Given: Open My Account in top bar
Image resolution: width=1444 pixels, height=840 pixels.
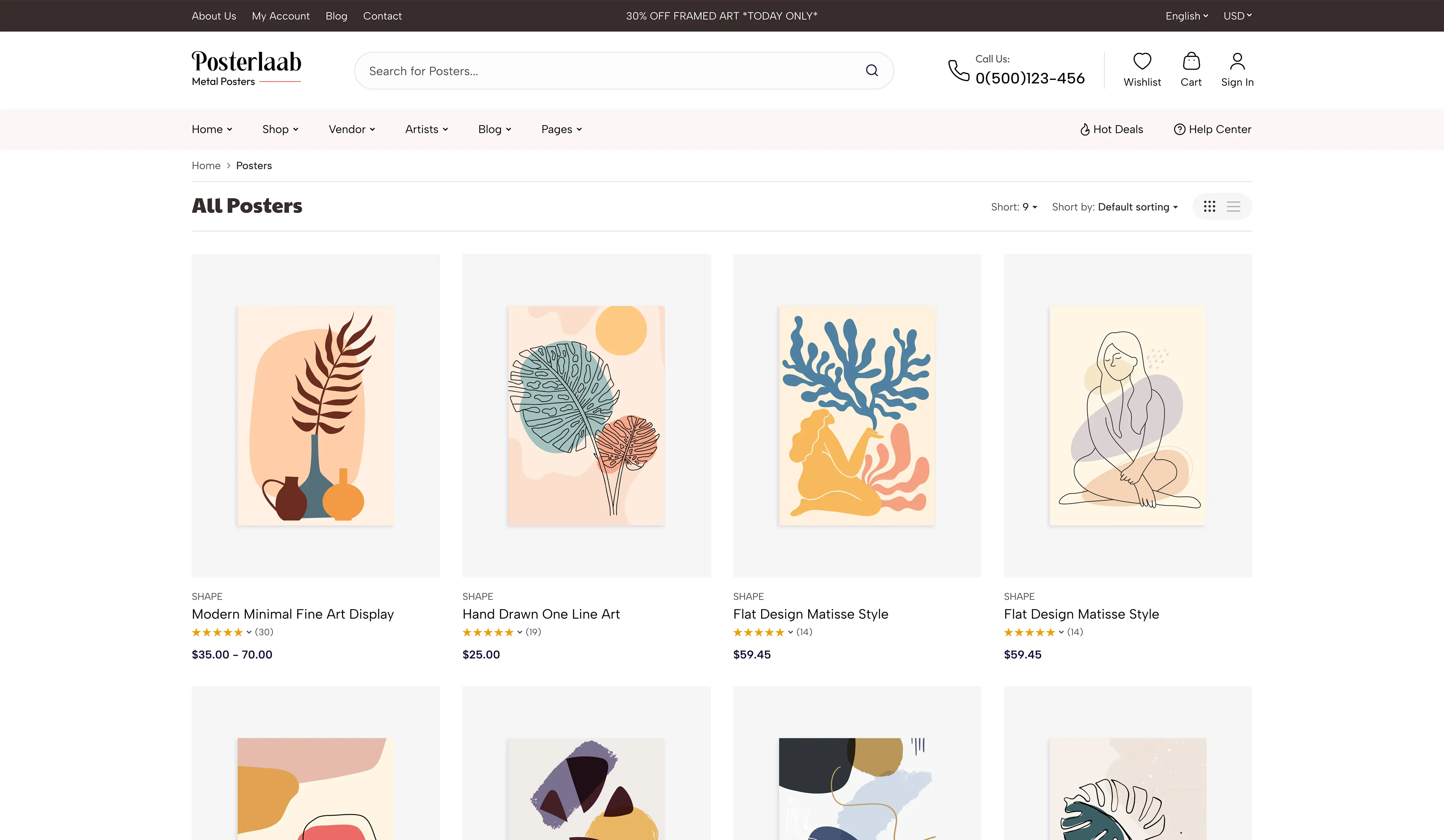Looking at the screenshot, I should (x=281, y=16).
